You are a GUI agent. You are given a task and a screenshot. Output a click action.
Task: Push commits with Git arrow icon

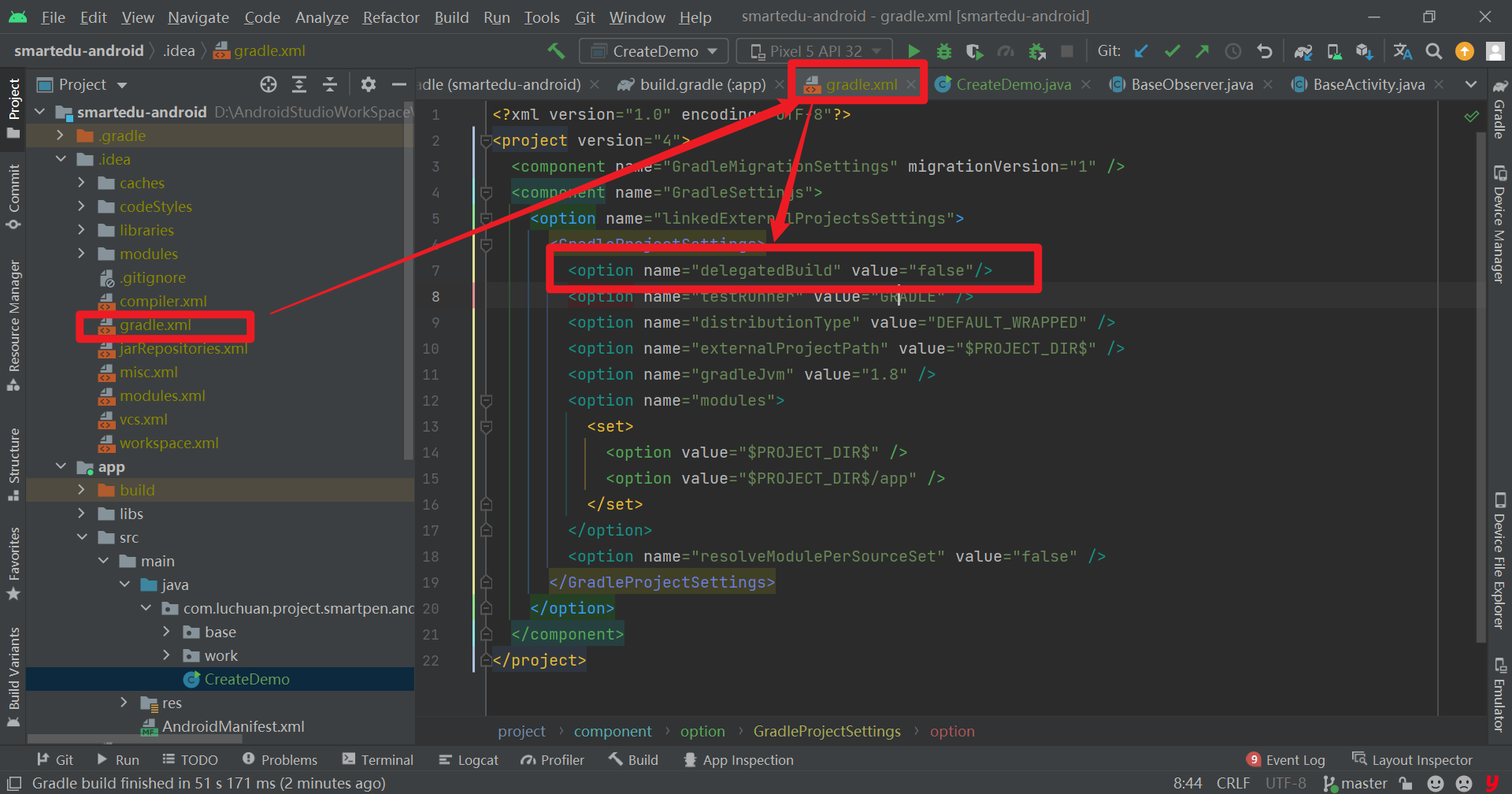pyautogui.click(x=1202, y=51)
